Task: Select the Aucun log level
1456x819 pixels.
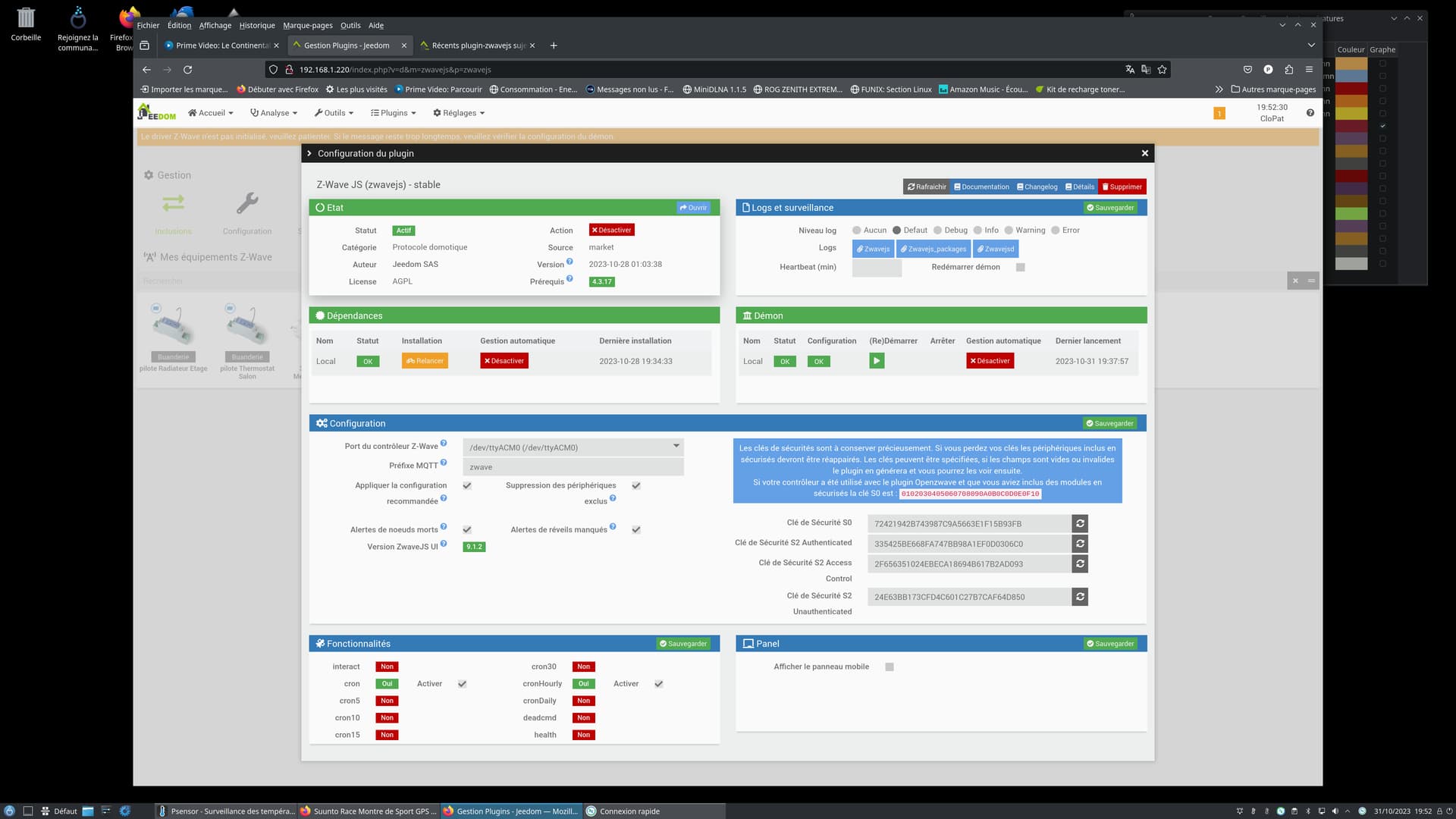Action: coord(856,231)
